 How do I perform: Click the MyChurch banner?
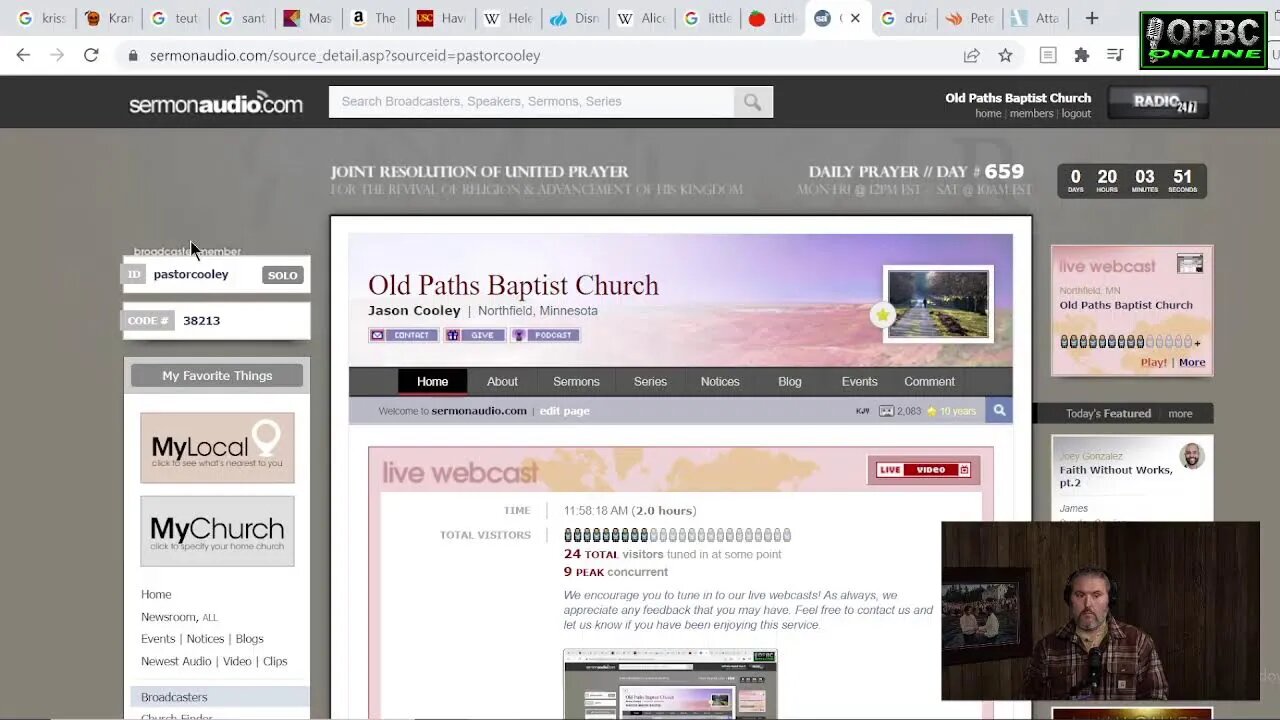point(217,531)
